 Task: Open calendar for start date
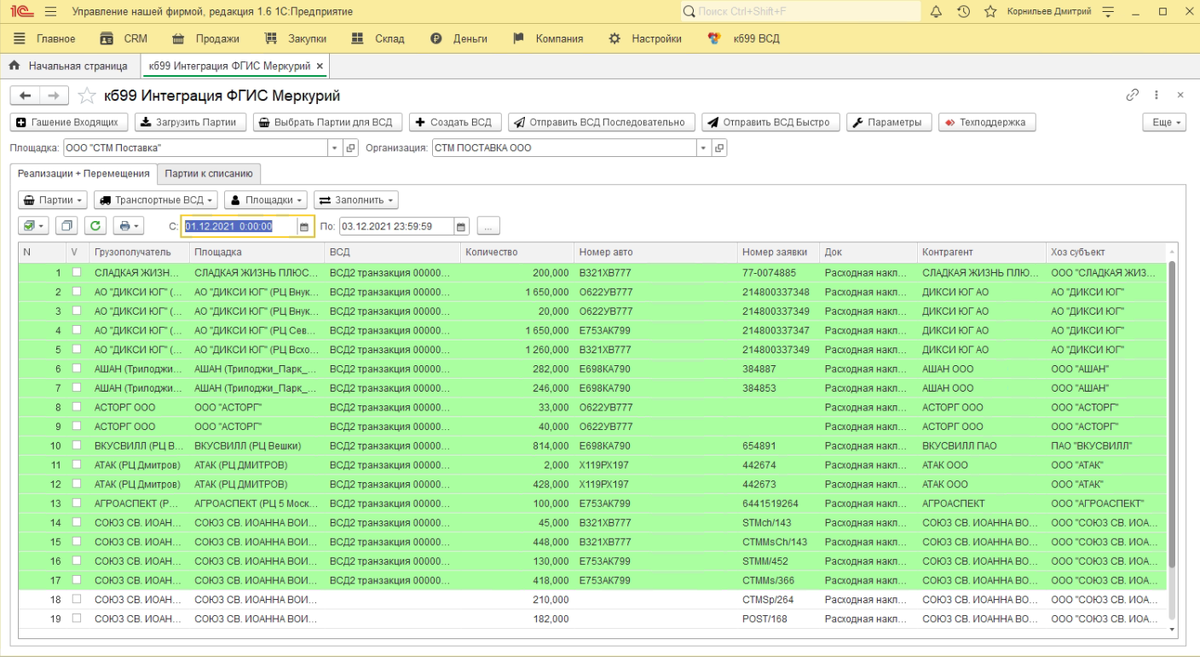305,226
